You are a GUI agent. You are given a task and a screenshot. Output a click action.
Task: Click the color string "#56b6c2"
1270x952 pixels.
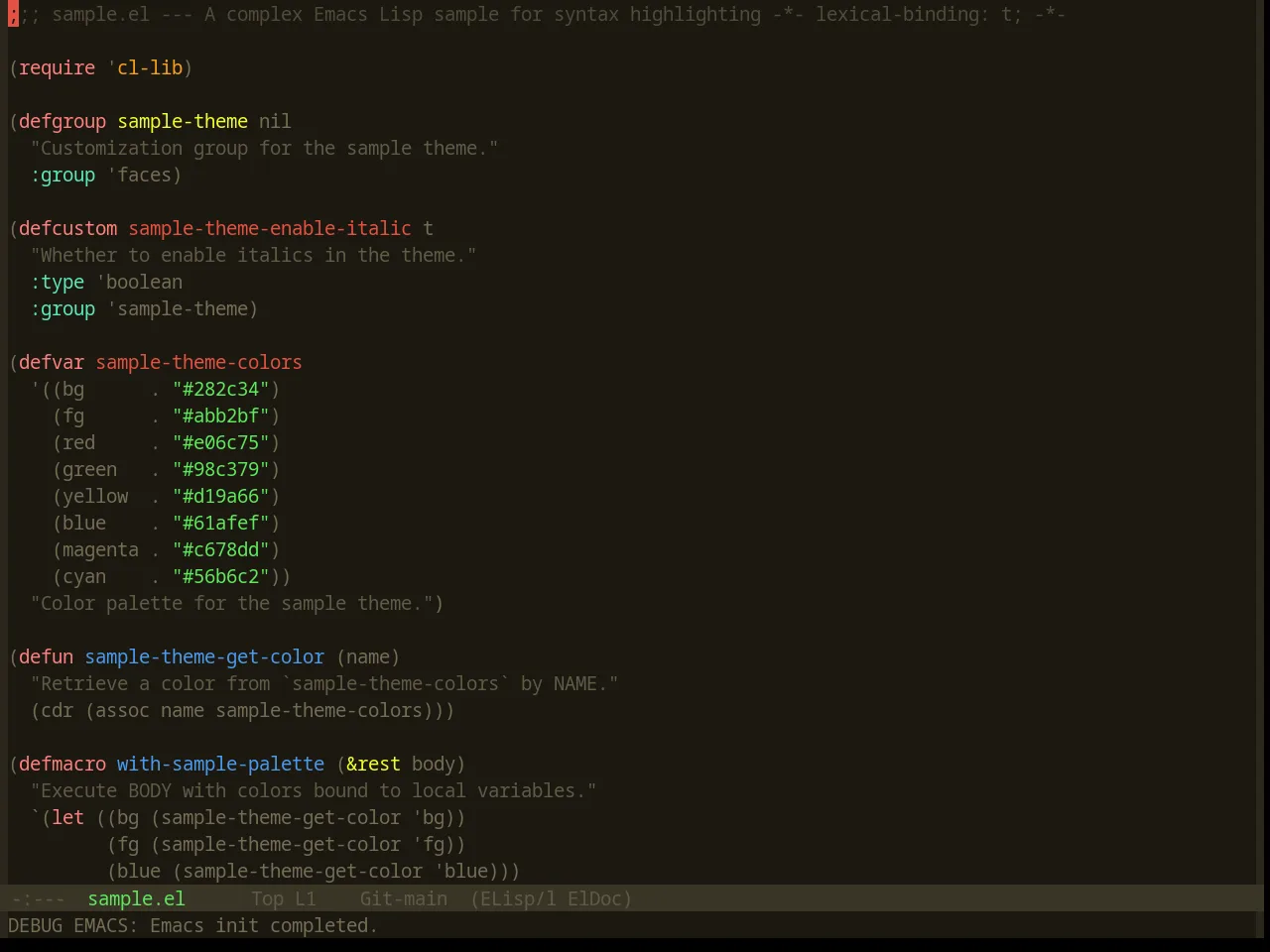click(x=220, y=576)
